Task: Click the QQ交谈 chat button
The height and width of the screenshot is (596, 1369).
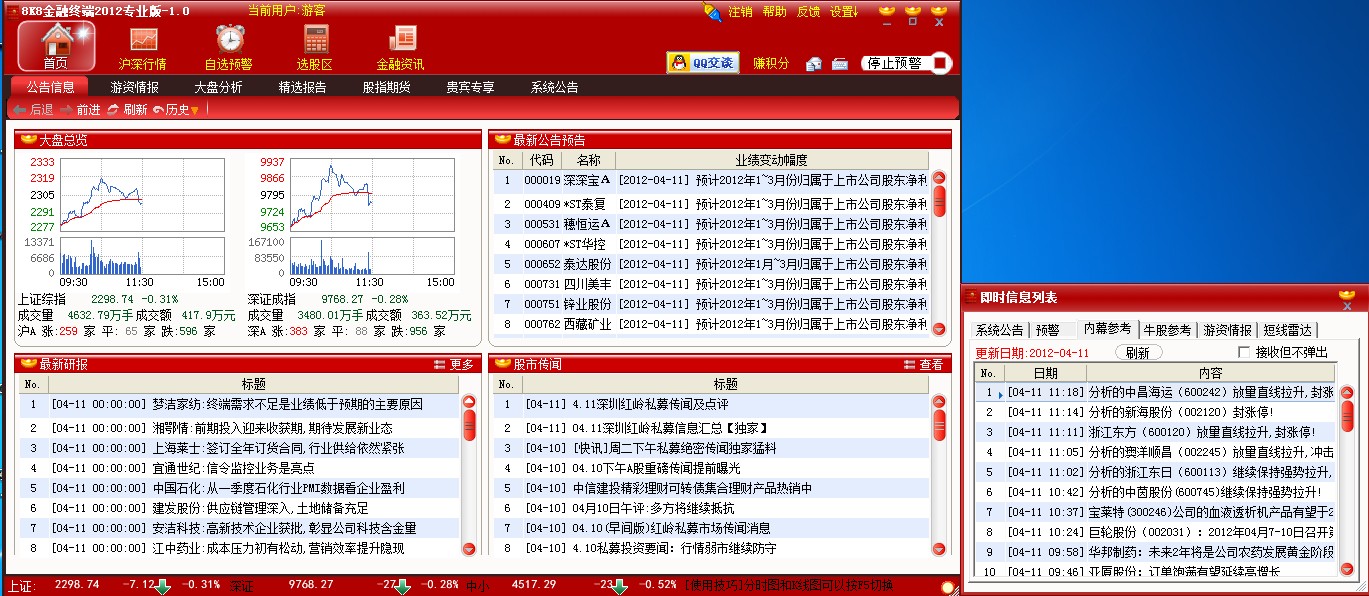Action: 703,63
